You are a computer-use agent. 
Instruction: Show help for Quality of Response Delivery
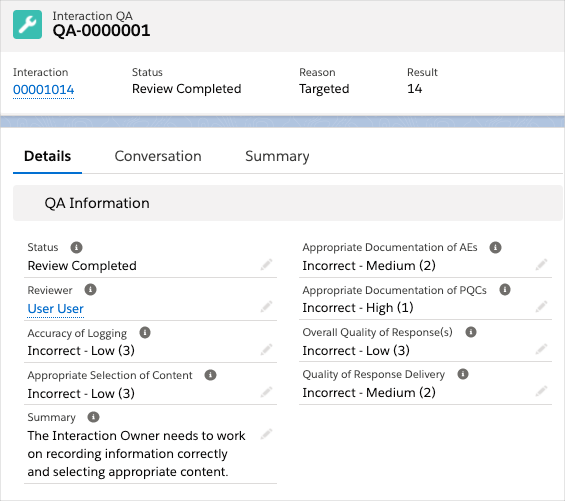click(x=463, y=374)
